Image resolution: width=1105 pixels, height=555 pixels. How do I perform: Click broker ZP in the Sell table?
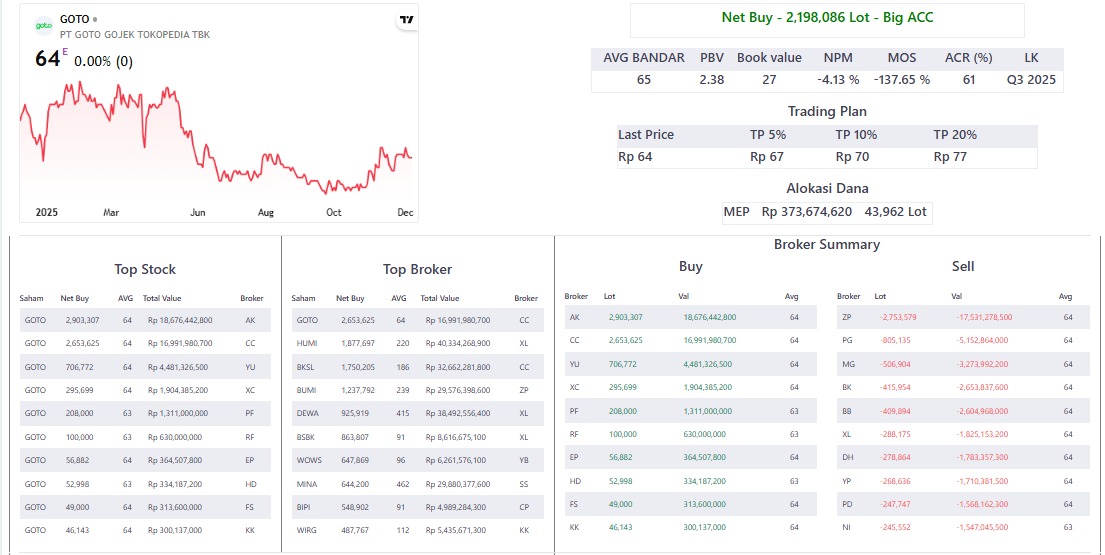click(x=848, y=317)
